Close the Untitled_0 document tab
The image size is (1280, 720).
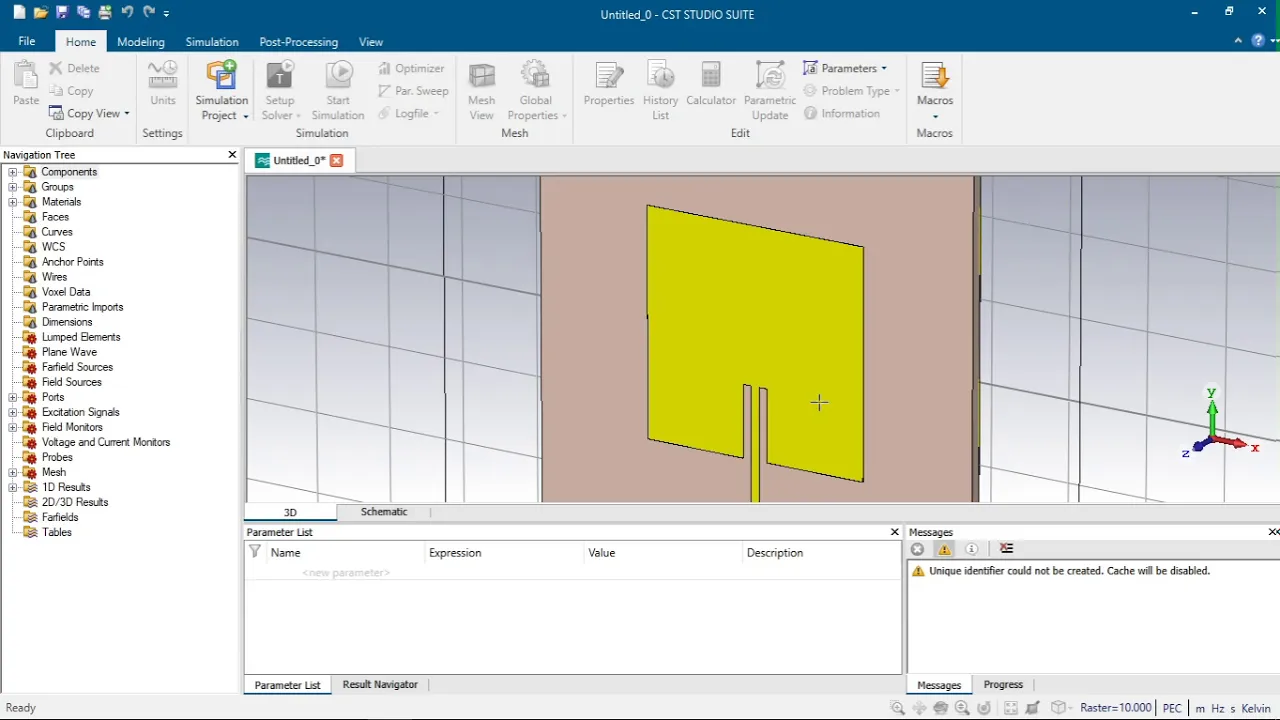(x=337, y=160)
